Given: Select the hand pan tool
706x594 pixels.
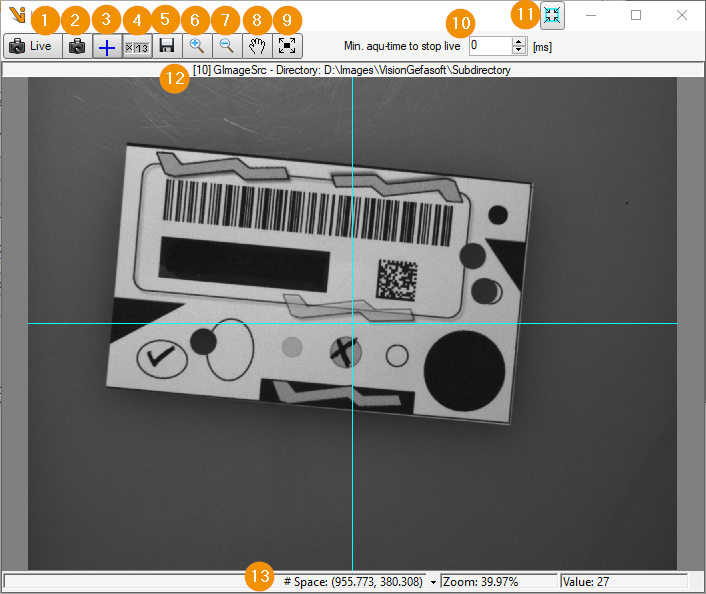Looking at the screenshot, I should pos(257,46).
